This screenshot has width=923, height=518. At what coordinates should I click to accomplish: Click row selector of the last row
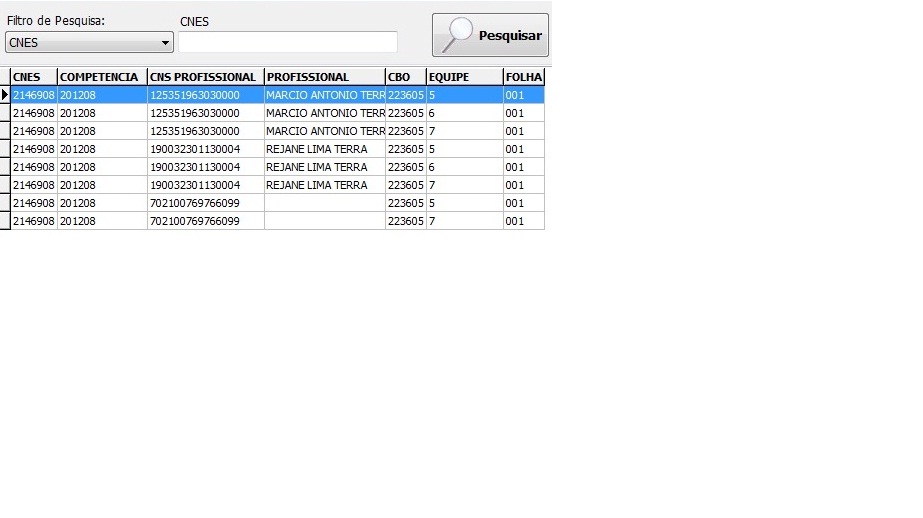click(5, 221)
